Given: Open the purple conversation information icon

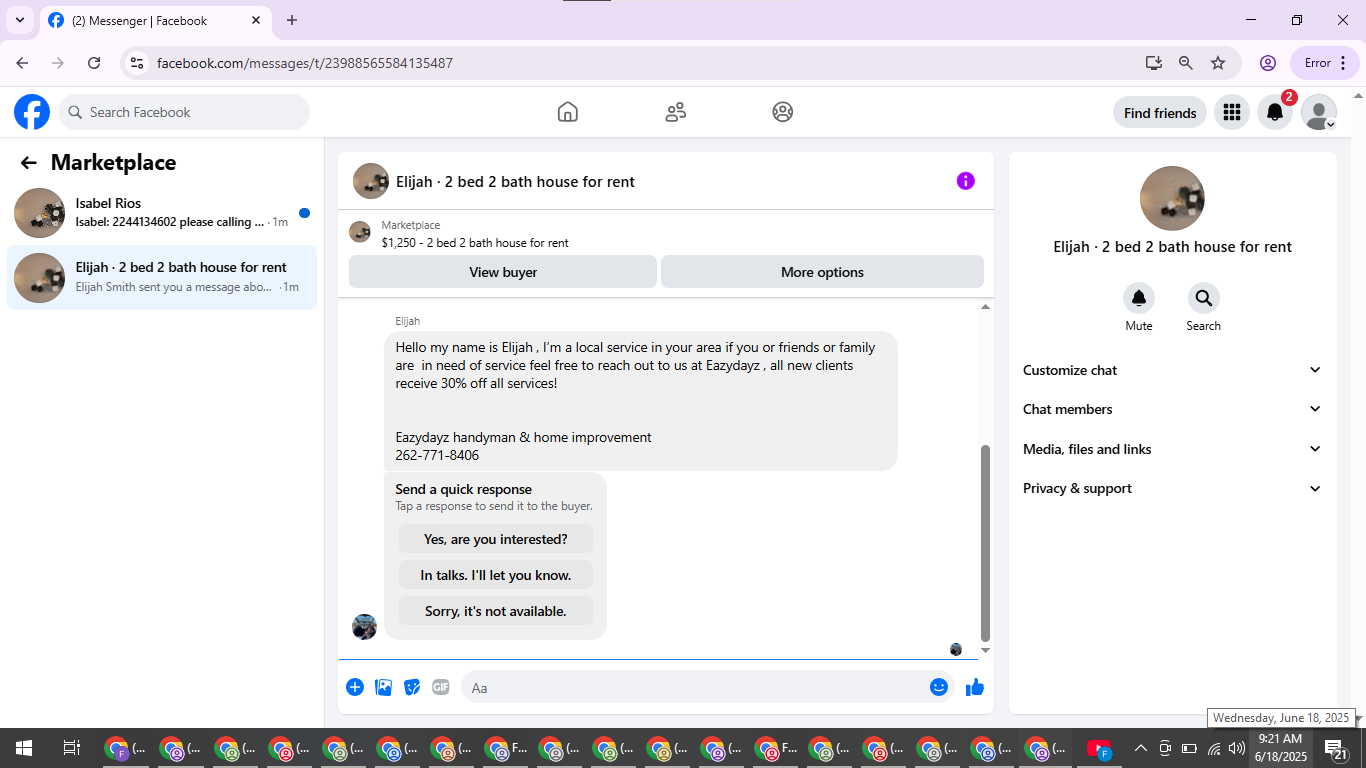Looking at the screenshot, I should coord(965,181).
